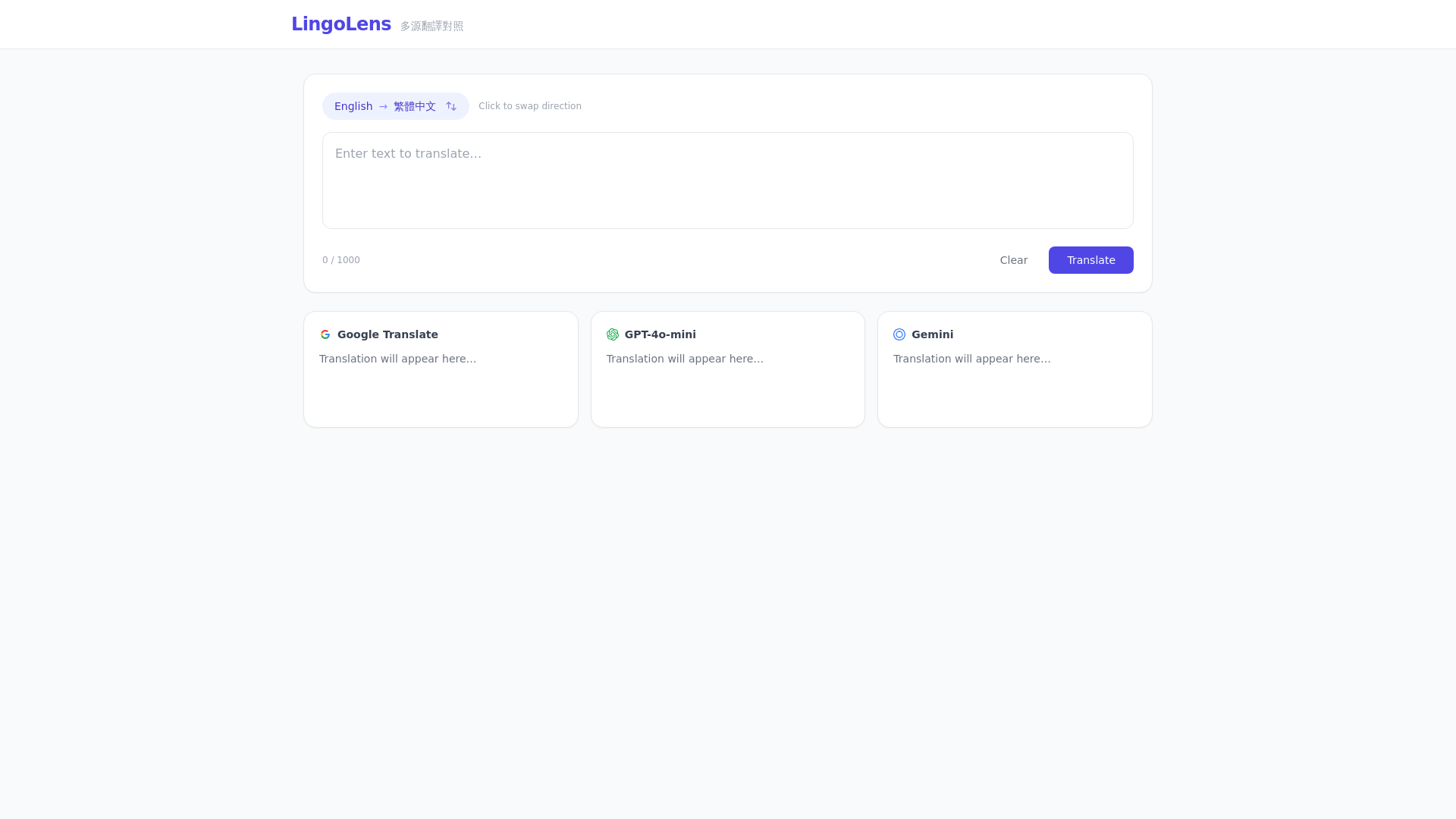
Task: Click the Translate button
Action: coord(1090,260)
